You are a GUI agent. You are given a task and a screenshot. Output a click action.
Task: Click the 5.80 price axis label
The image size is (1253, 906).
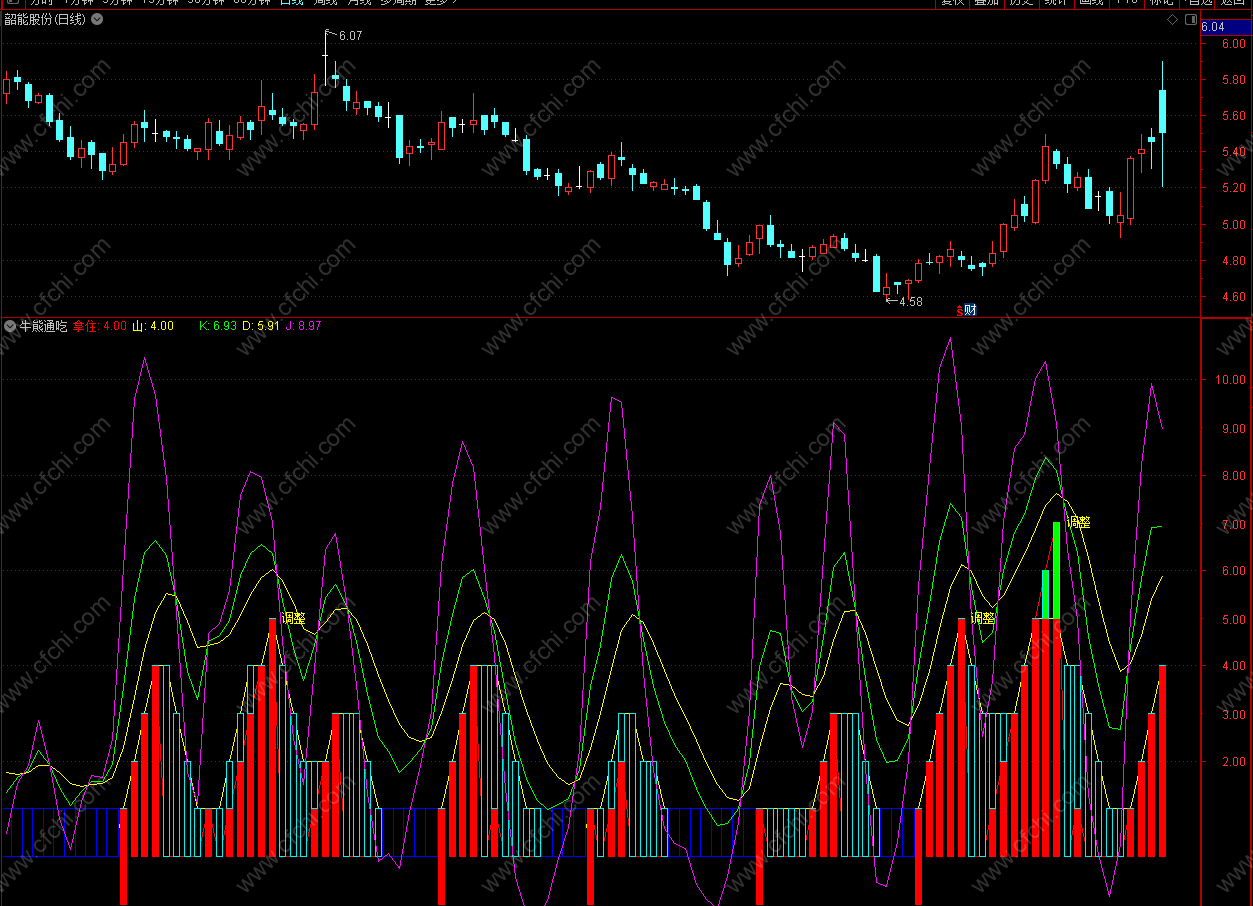[1233, 80]
